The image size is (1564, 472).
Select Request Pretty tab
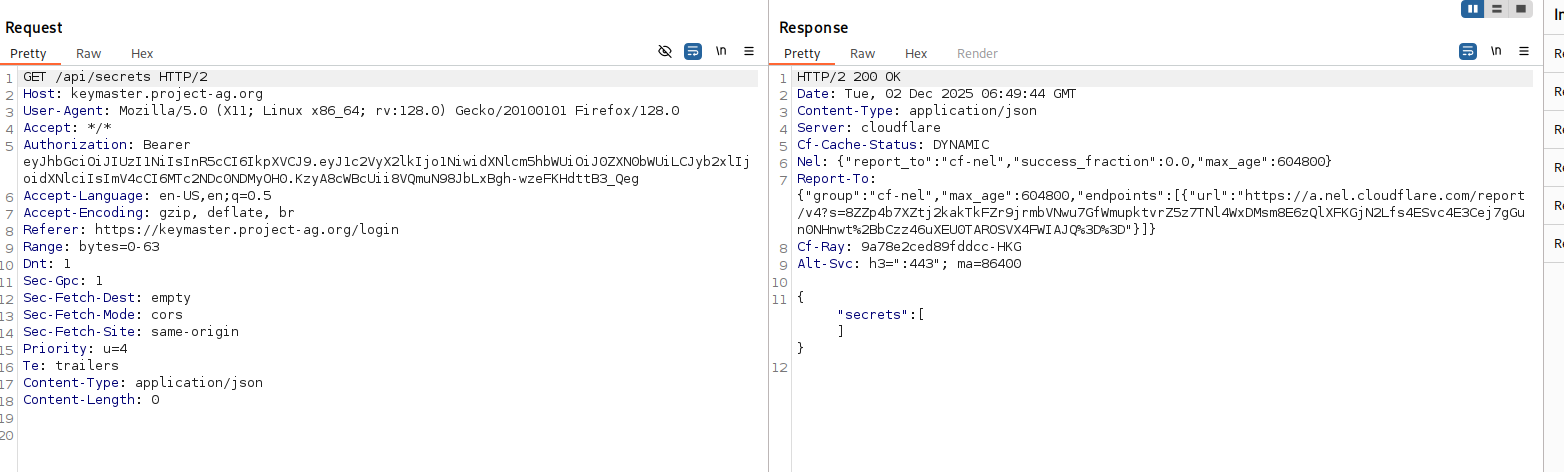(29, 54)
